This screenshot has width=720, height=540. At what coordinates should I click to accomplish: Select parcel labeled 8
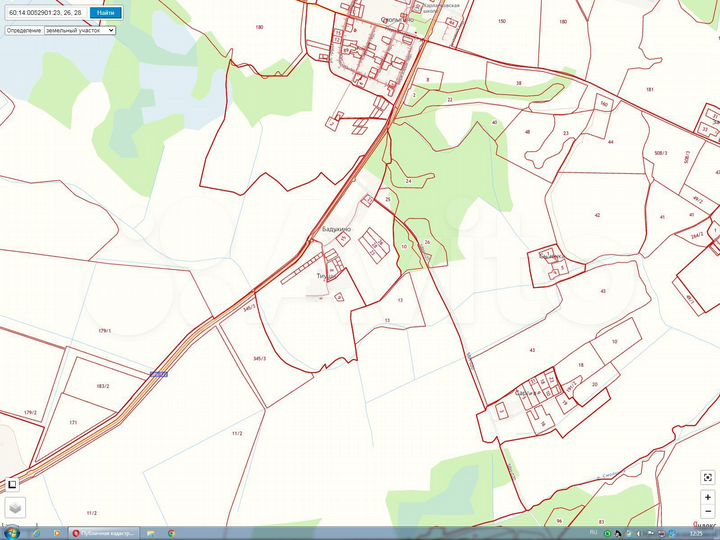pyautogui.click(x=428, y=80)
